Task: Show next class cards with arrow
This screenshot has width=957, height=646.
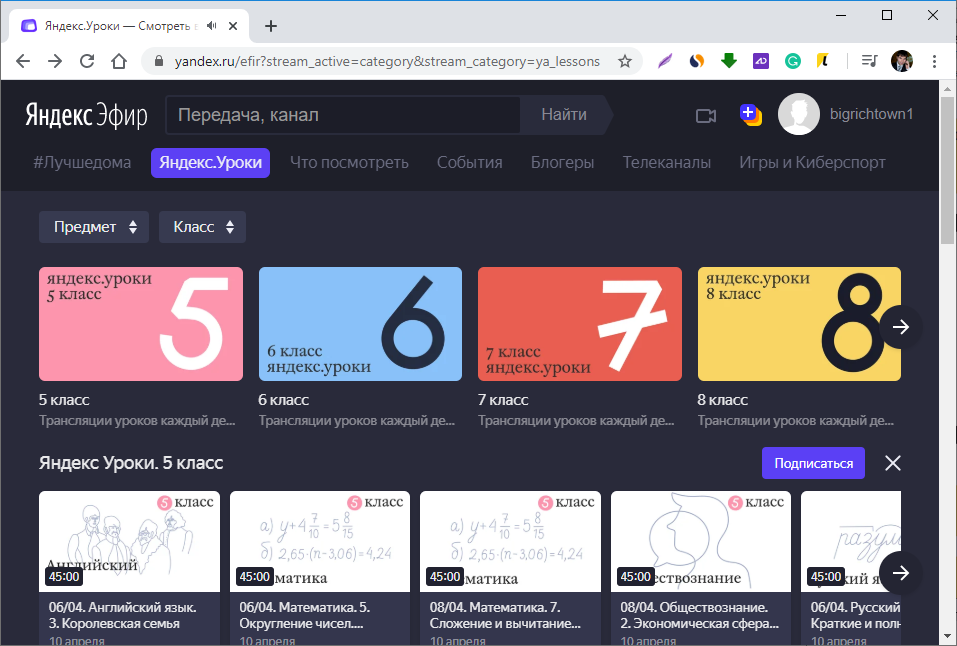Action: (x=901, y=327)
